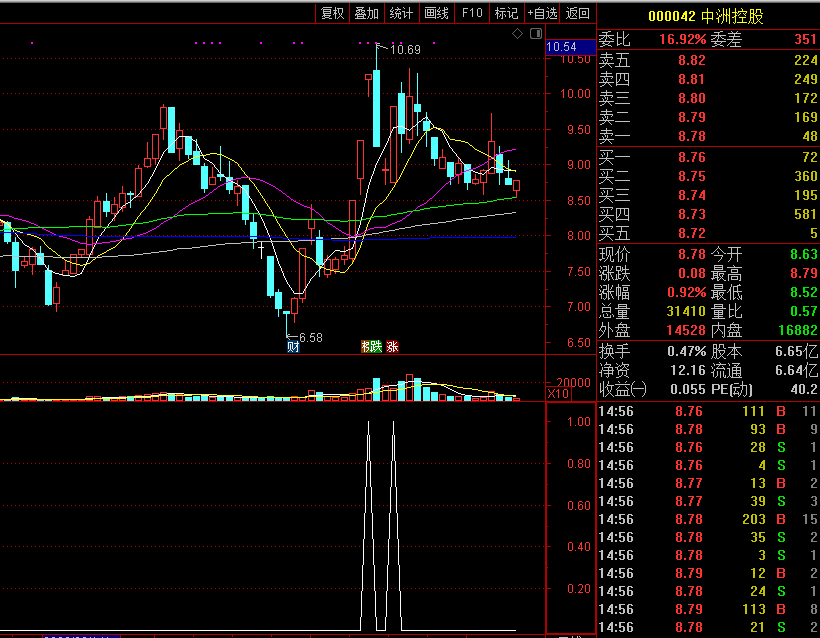The width and height of the screenshot is (820, 638).
Task: Click the red 涨 marker icon
Action: 392,347
